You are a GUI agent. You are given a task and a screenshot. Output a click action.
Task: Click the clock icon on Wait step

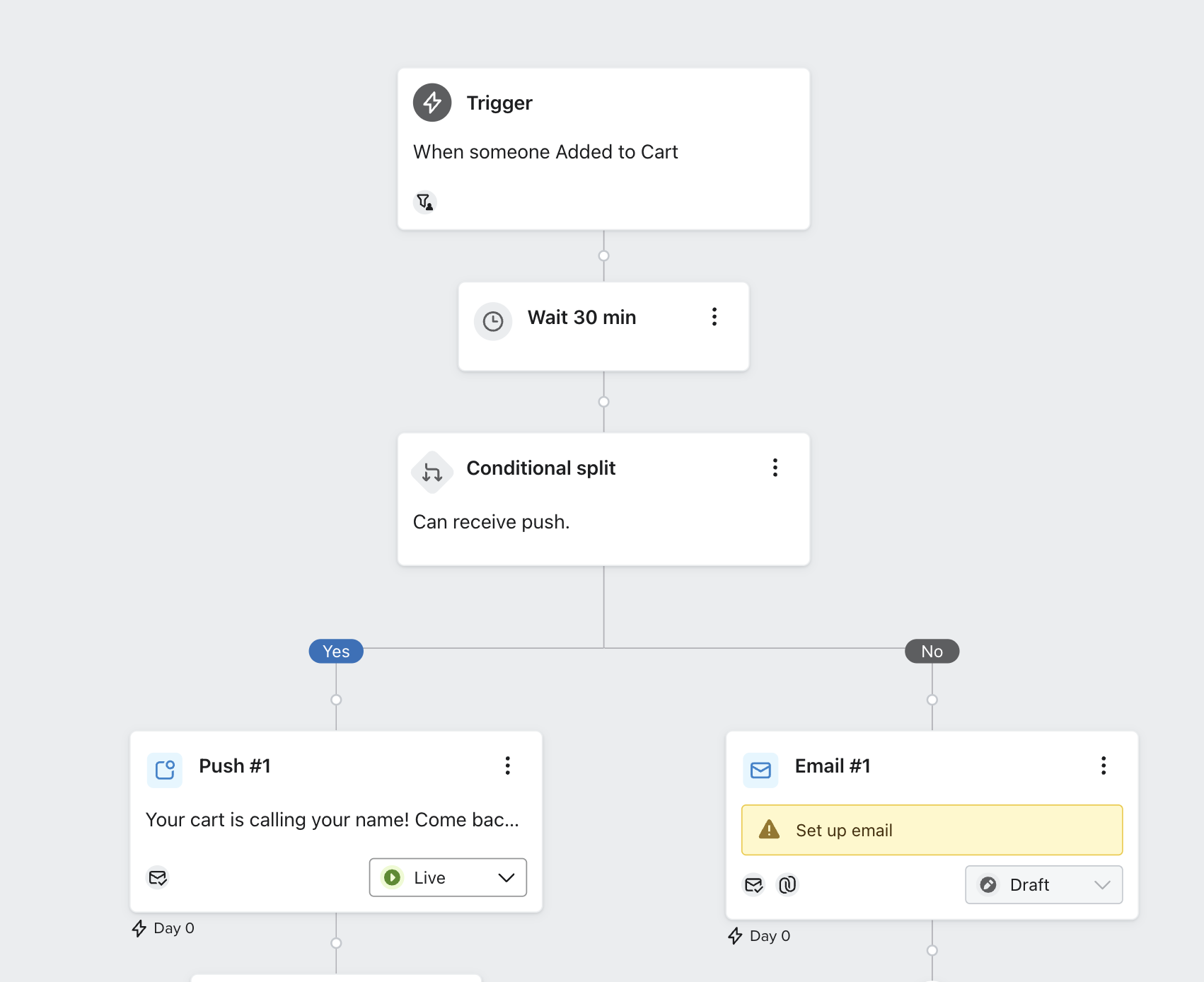coord(493,322)
